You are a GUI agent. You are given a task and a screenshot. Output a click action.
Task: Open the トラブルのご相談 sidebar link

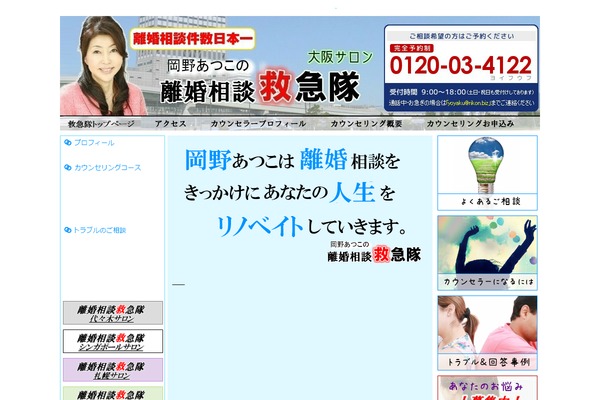[99, 230]
